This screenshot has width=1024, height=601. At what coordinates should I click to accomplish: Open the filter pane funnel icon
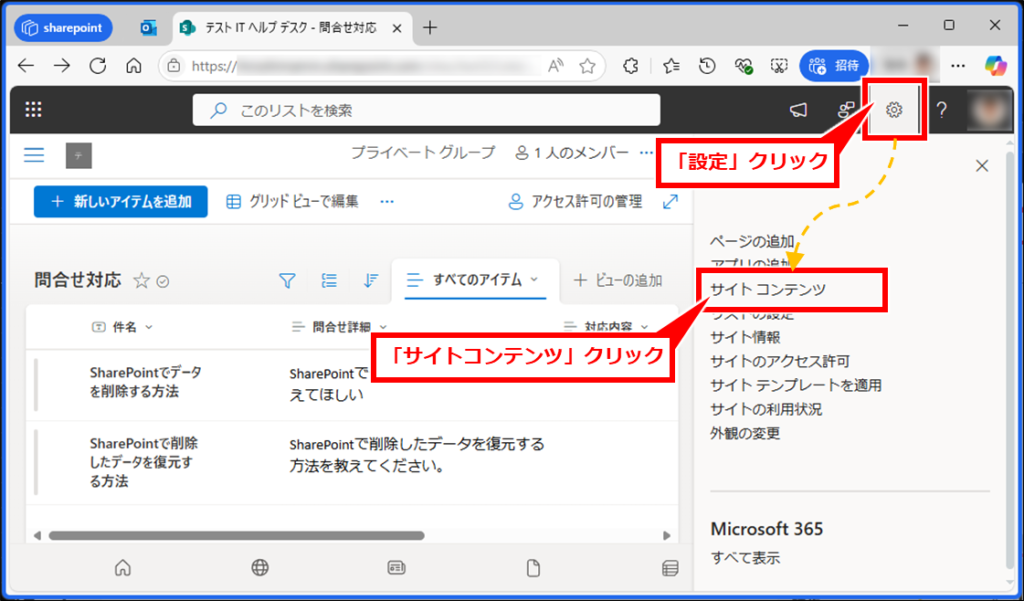[x=287, y=281]
